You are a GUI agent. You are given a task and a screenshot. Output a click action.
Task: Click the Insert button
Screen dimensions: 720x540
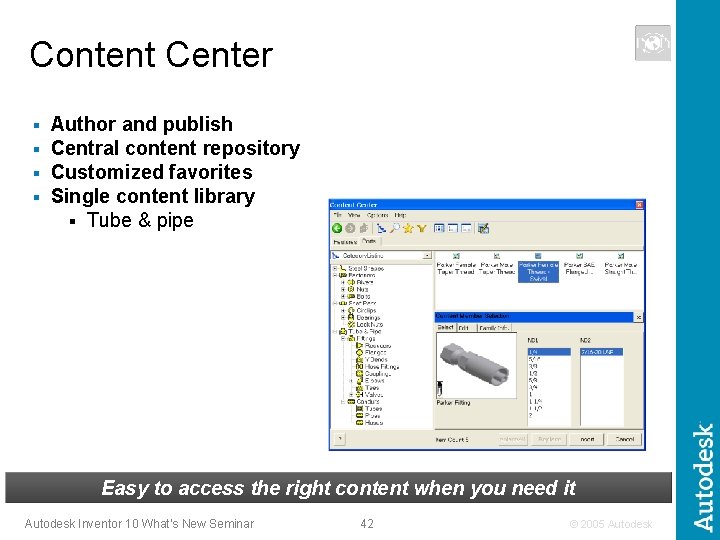(587, 439)
